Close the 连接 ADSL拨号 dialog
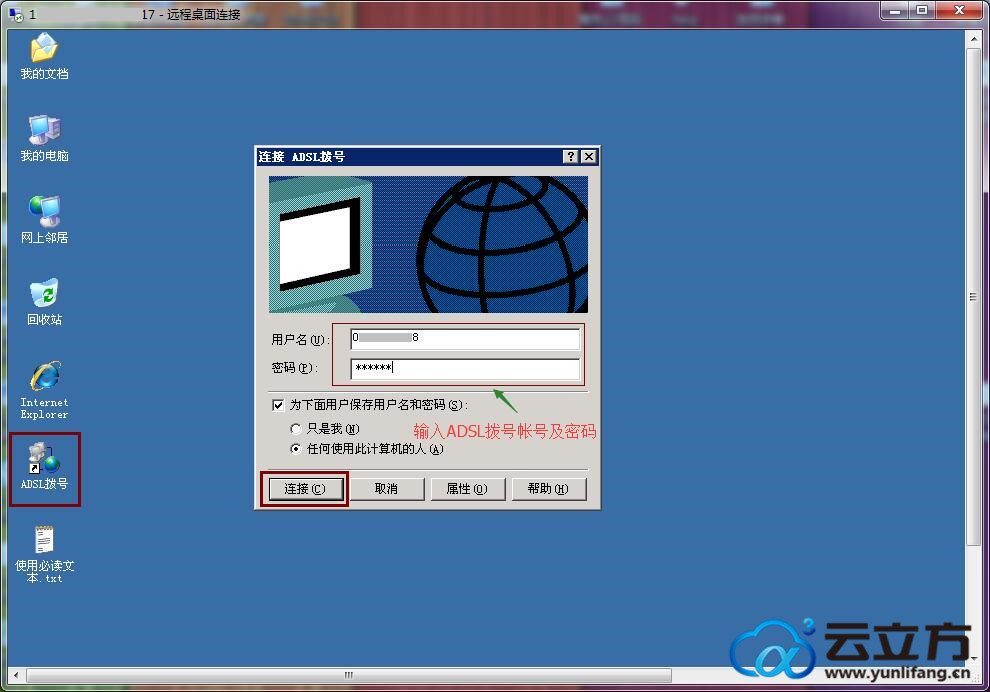The height and width of the screenshot is (692, 990). coord(588,157)
